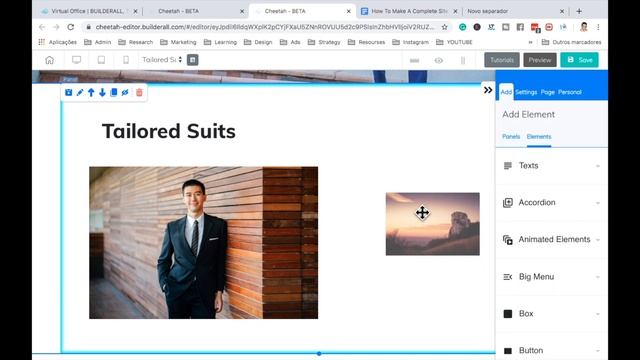The height and width of the screenshot is (360, 640).
Task: Move panel up with up arrow
Action: (x=91, y=93)
